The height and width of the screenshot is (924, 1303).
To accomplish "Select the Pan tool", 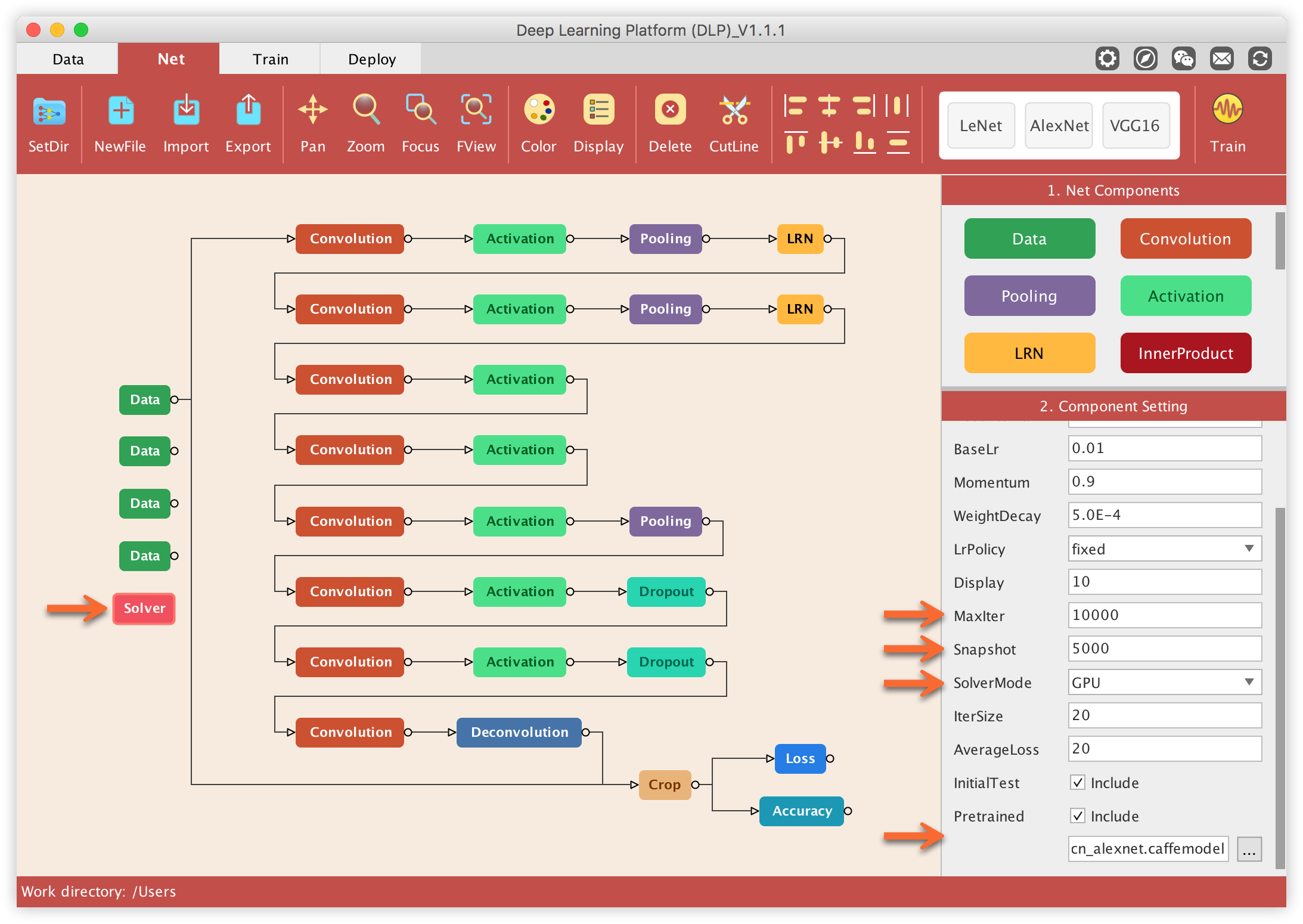I will pyautogui.click(x=312, y=111).
